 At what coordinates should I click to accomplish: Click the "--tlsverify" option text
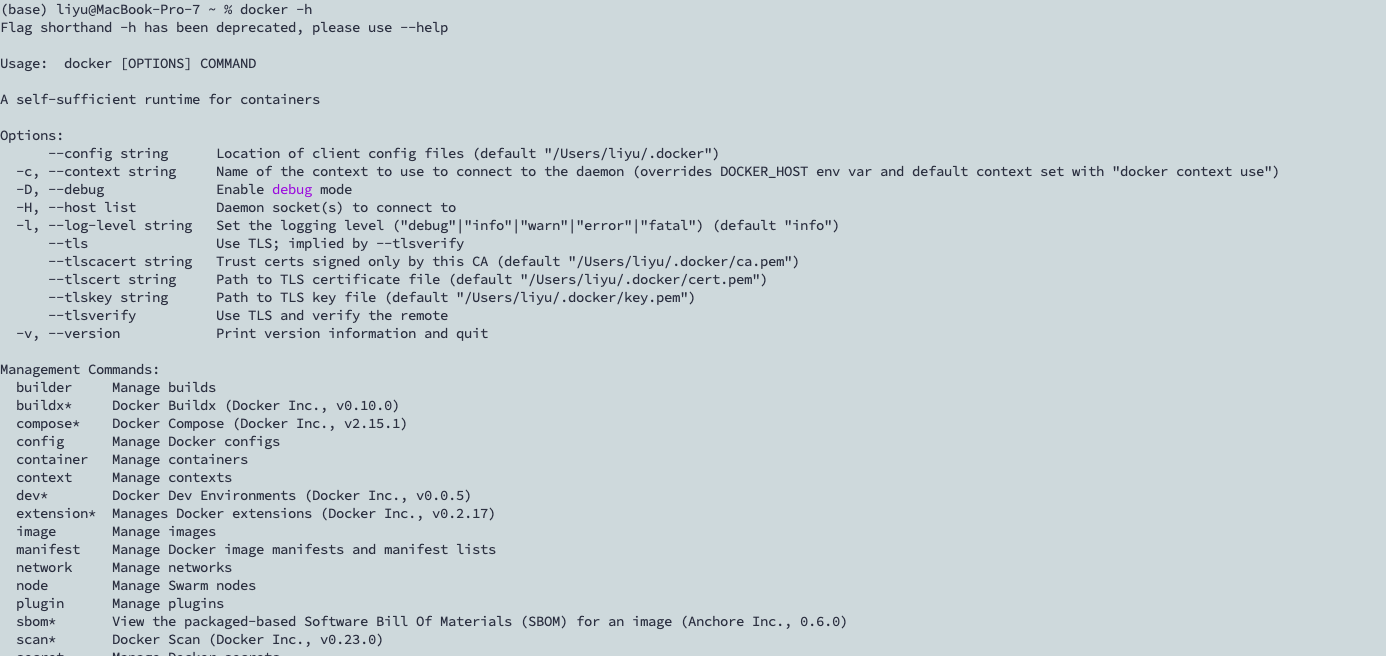pyautogui.click(x=92, y=316)
